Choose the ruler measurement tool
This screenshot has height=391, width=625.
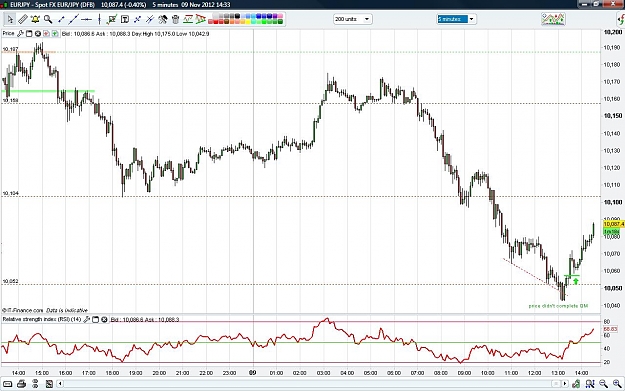[x=23, y=19]
